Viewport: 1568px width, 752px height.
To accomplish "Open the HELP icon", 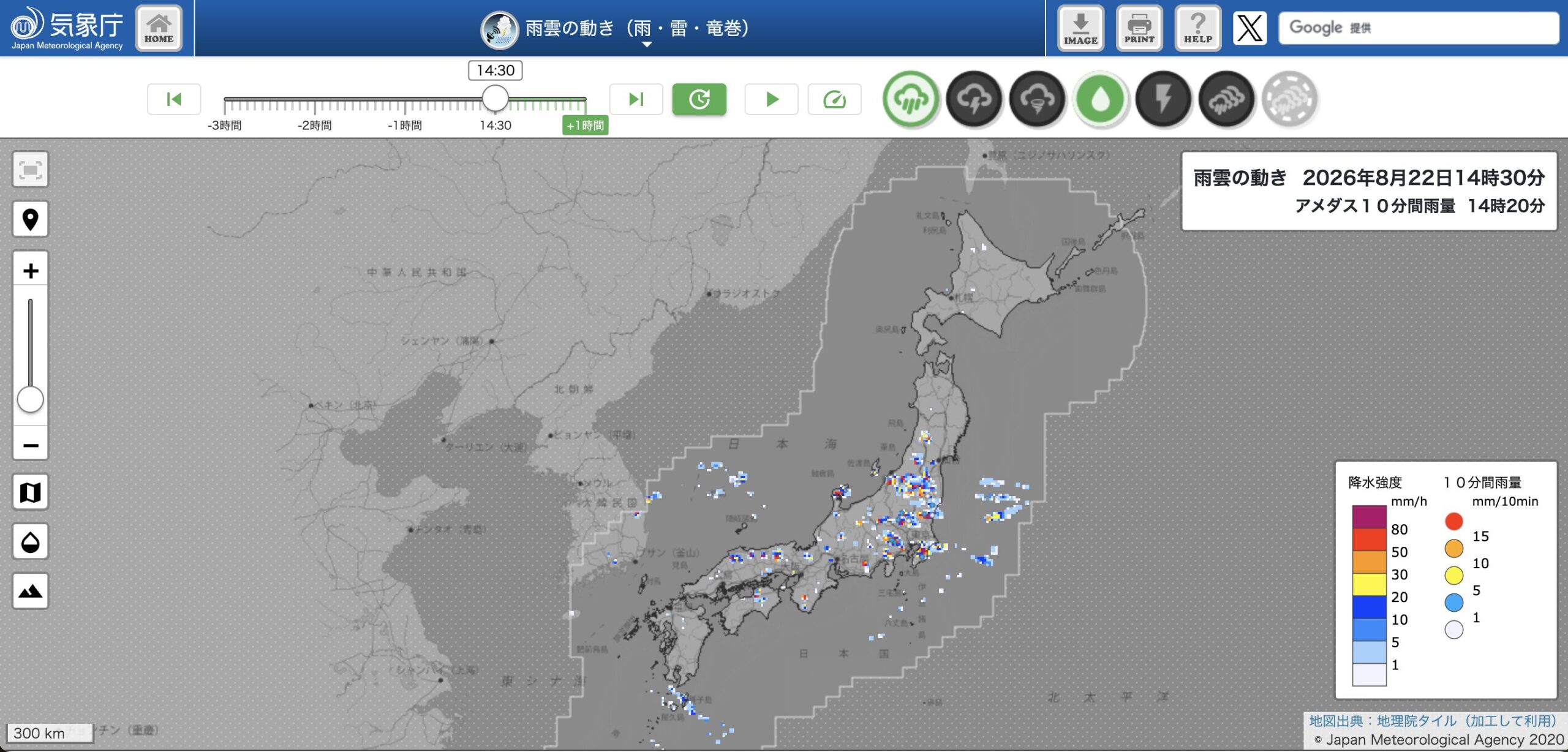I will click(1197, 28).
